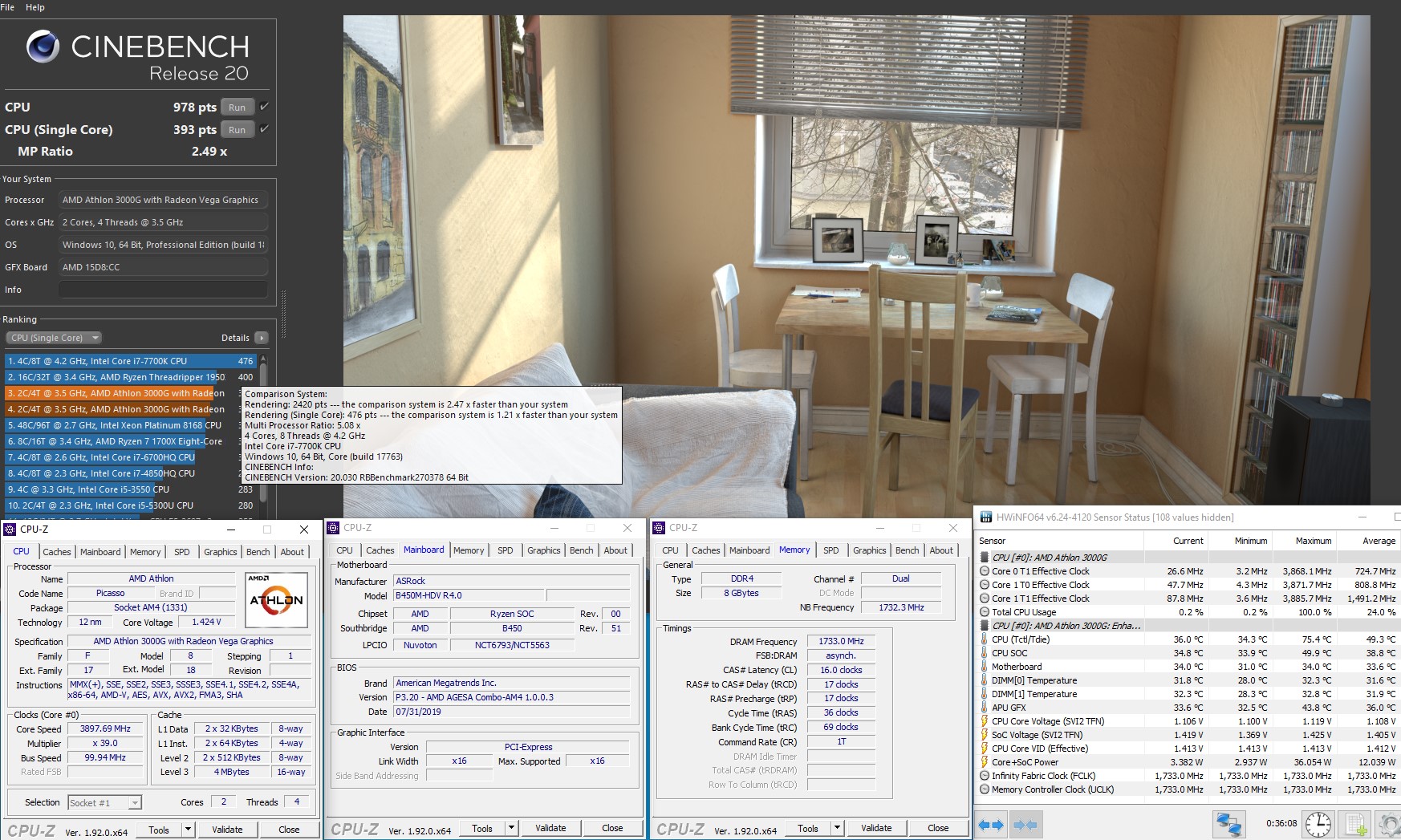Viewport: 1401px width, 840px height.
Task: Click Motherboard temperature thermometer icon
Action: [x=985, y=667]
